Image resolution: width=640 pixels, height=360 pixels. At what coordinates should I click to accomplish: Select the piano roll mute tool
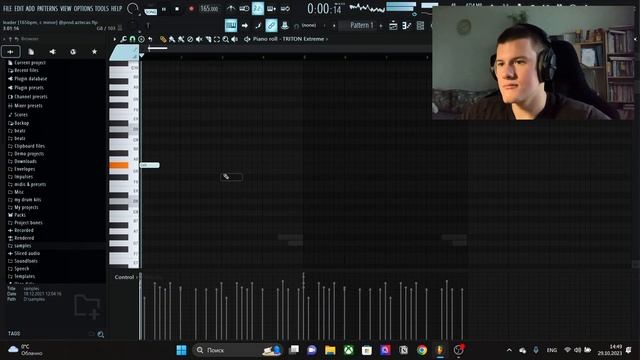click(x=199, y=39)
